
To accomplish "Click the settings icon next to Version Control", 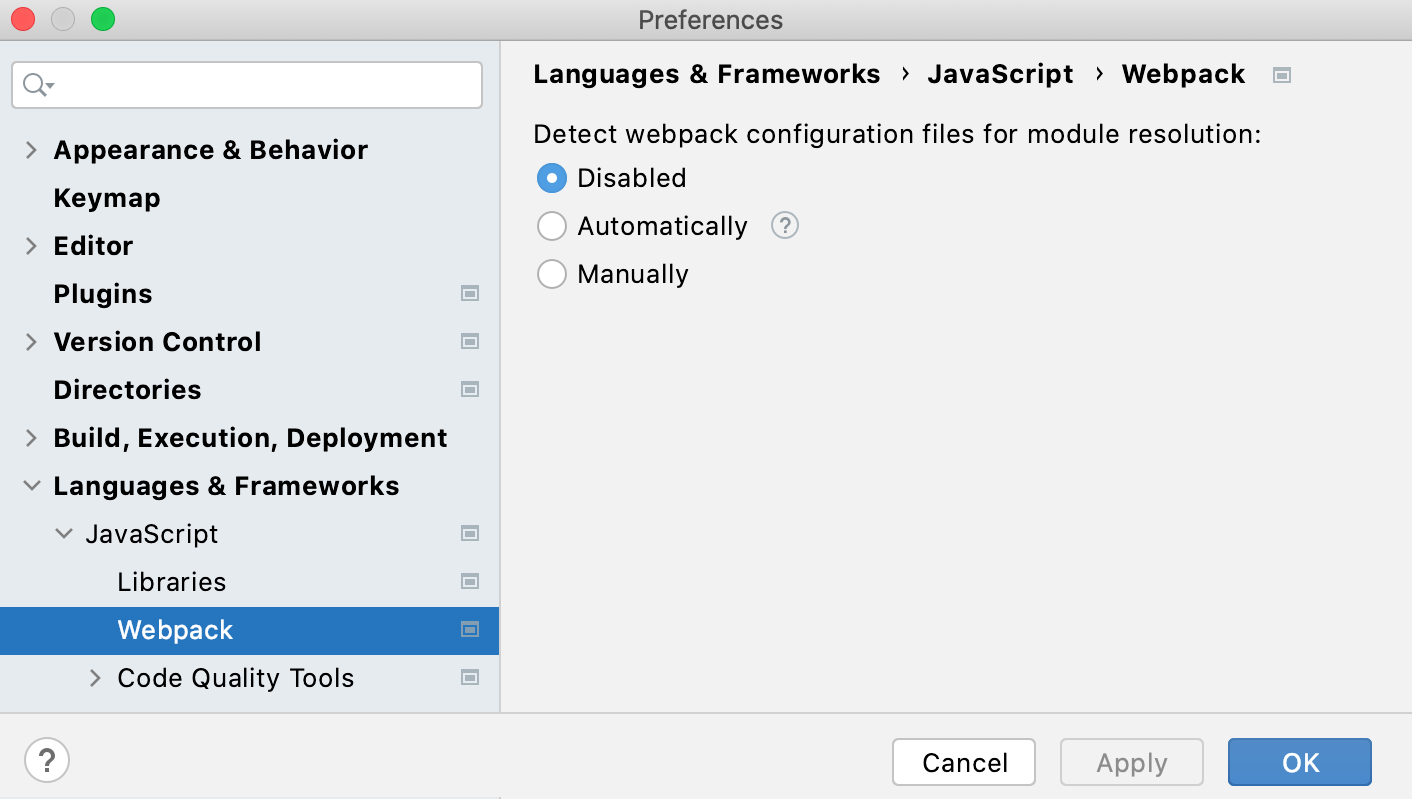I will coord(470,341).
